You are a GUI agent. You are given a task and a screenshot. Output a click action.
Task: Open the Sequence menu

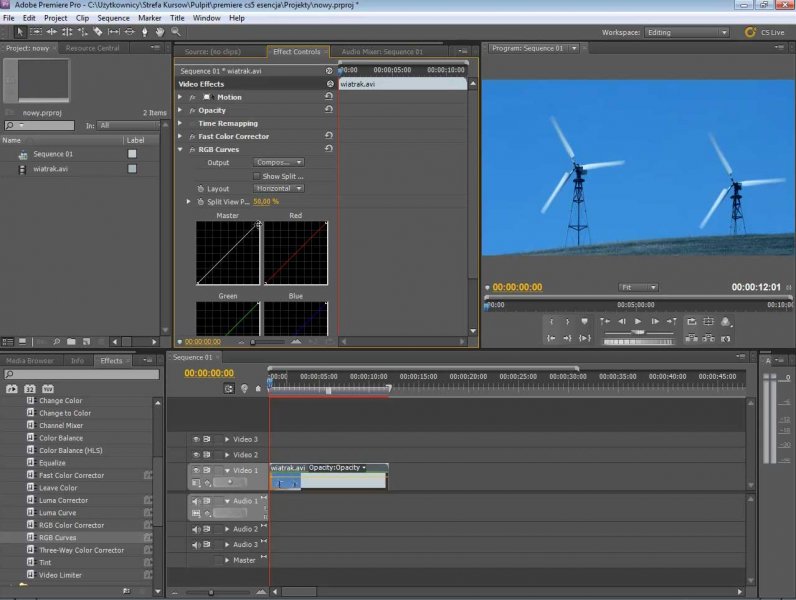113,18
